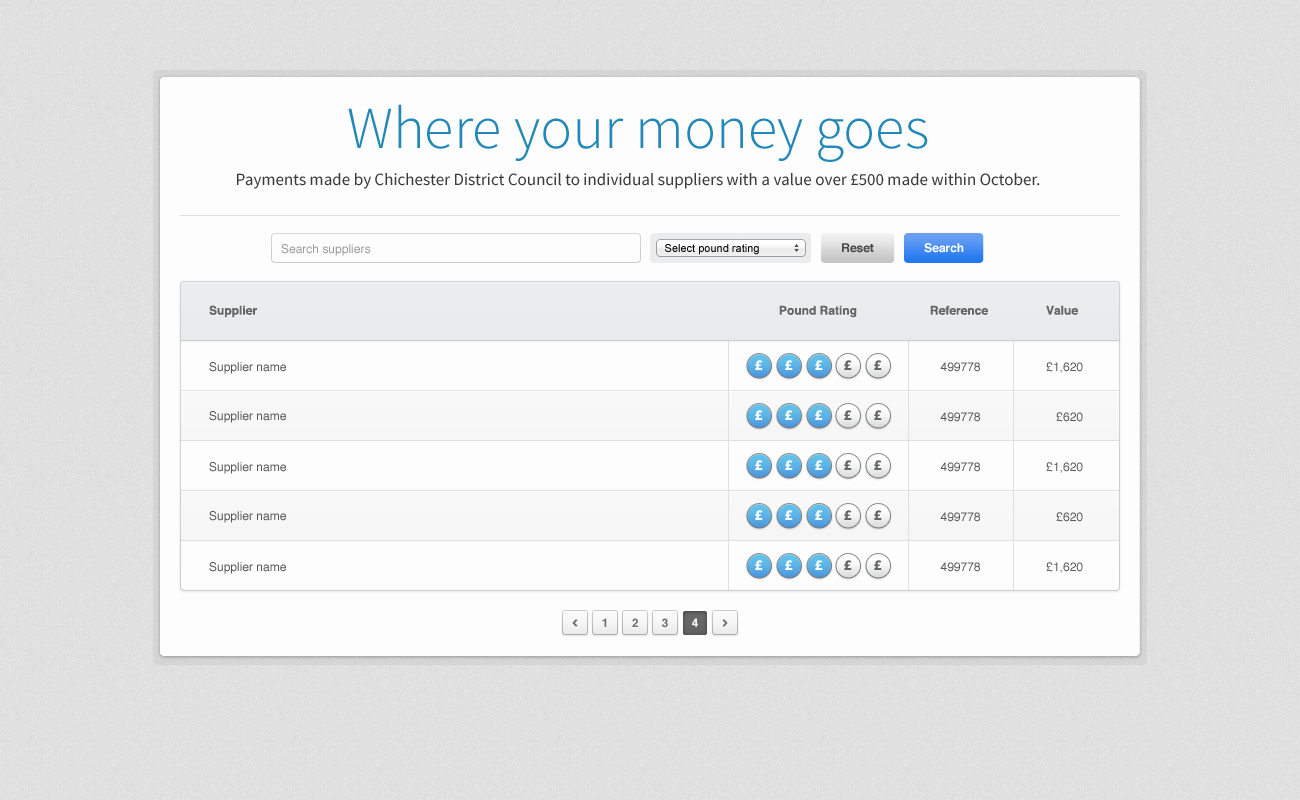Click second blue pound coin in third row
This screenshot has width=1300, height=800.
click(789, 466)
